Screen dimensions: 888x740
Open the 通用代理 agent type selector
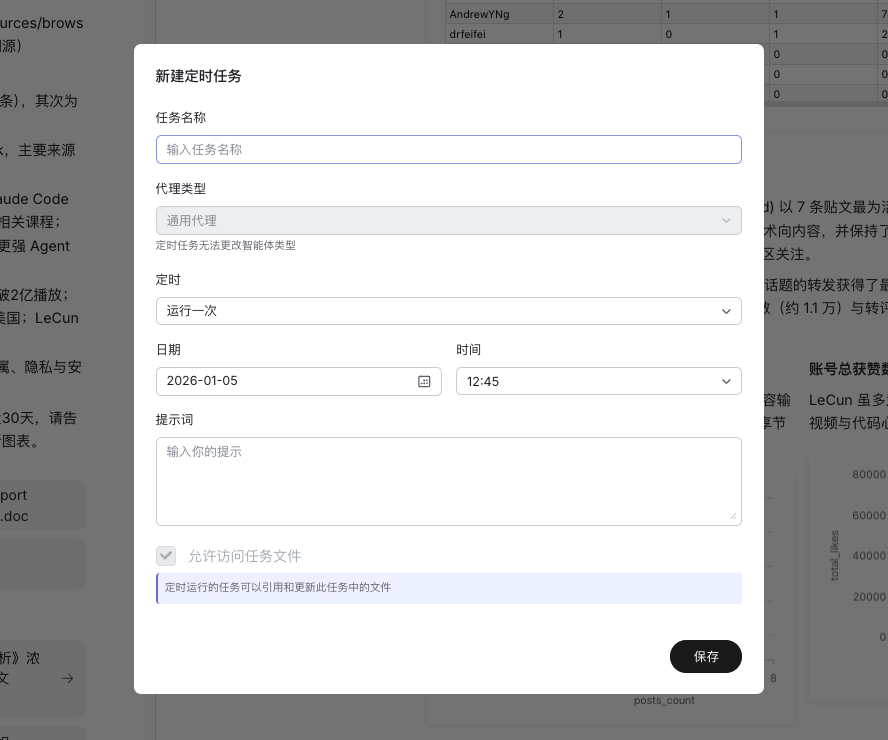448,220
